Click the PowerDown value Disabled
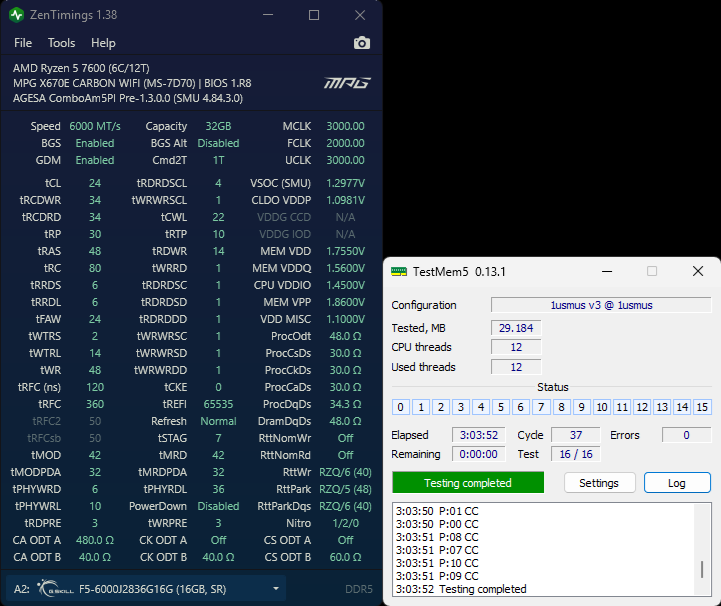 tap(218, 506)
